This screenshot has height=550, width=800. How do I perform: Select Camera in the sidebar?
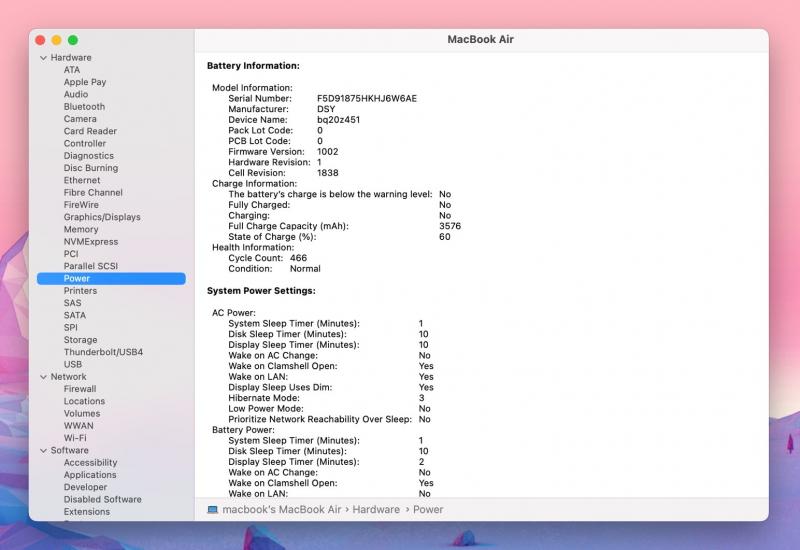pyautogui.click(x=80, y=119)
